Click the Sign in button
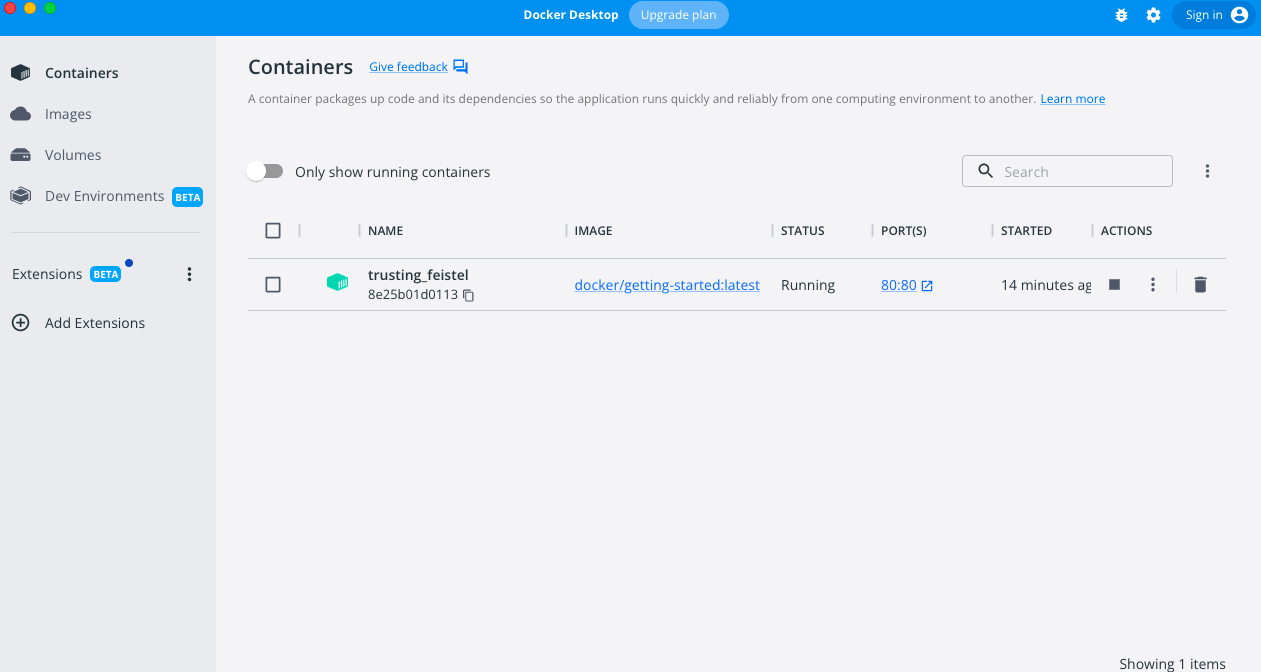 (1214, 15)
